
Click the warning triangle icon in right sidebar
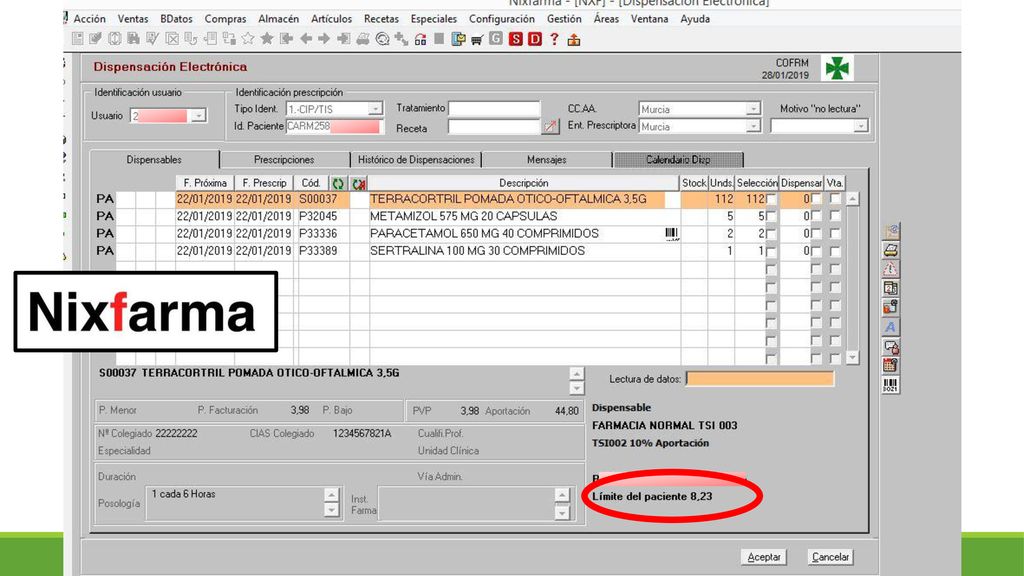(890, 269)
